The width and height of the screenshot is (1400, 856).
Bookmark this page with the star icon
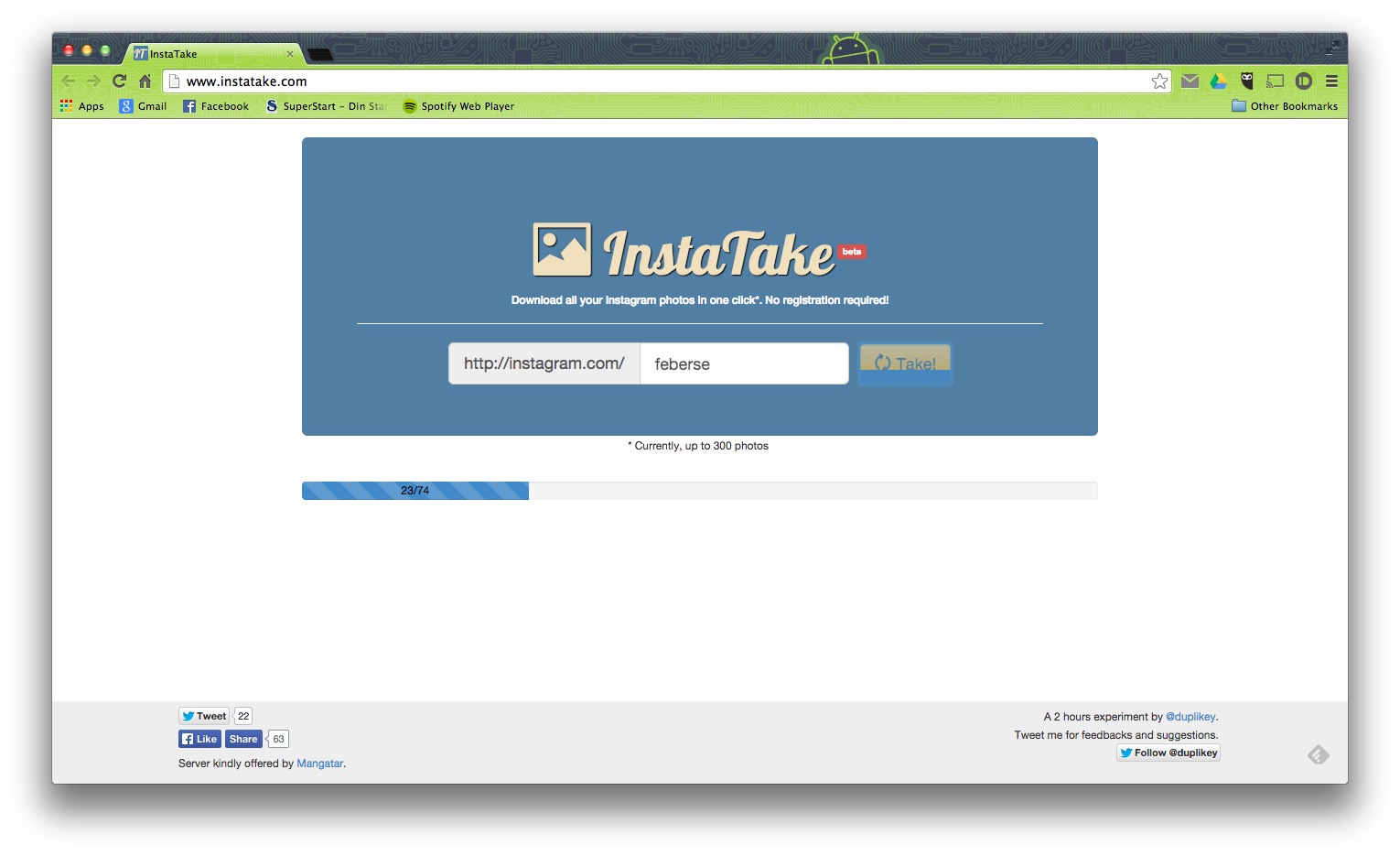(x=1159, y=81)
